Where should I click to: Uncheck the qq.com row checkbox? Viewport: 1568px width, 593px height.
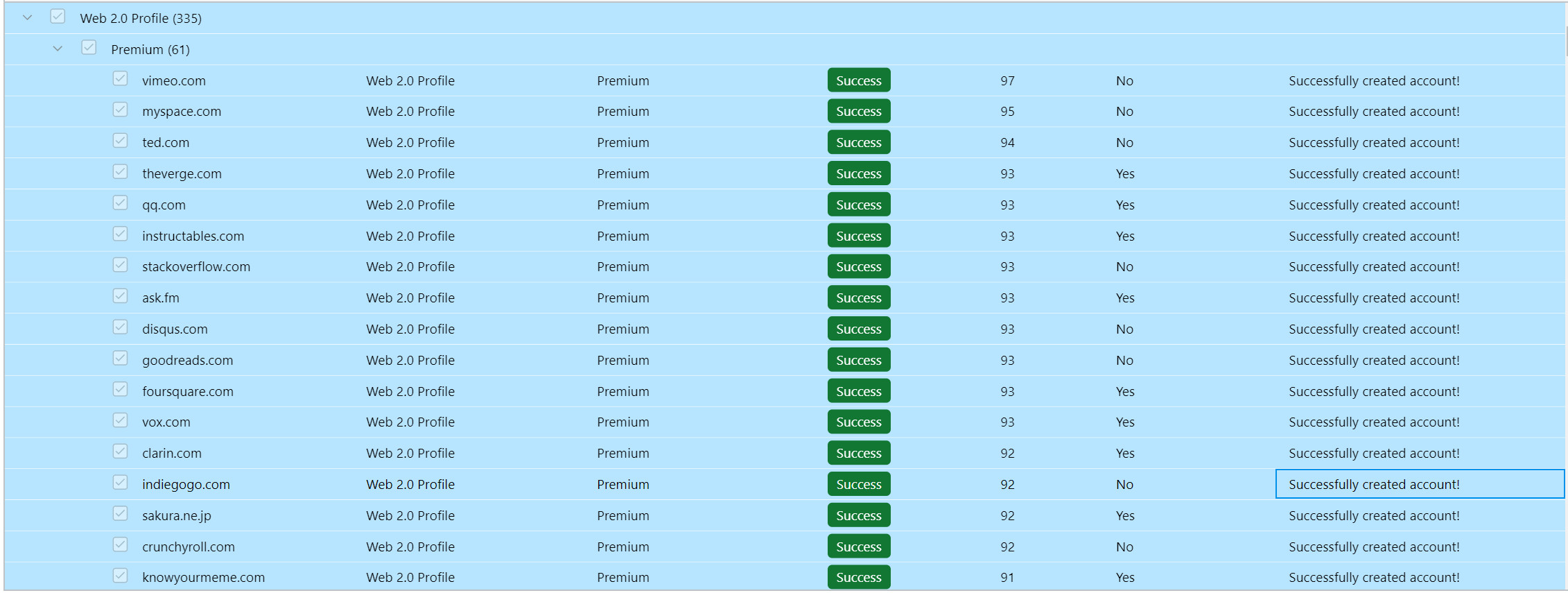[x=120, y=203]
